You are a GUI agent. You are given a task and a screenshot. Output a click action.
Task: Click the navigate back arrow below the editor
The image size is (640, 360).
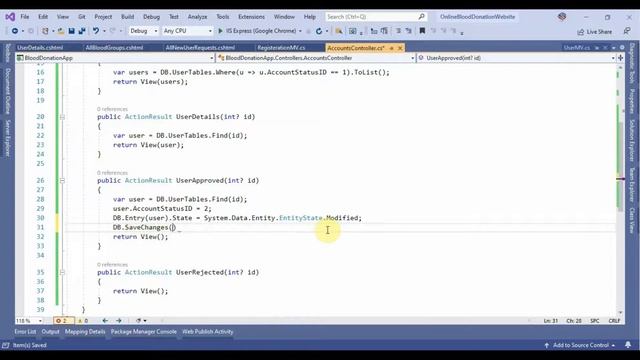point(105,321)
